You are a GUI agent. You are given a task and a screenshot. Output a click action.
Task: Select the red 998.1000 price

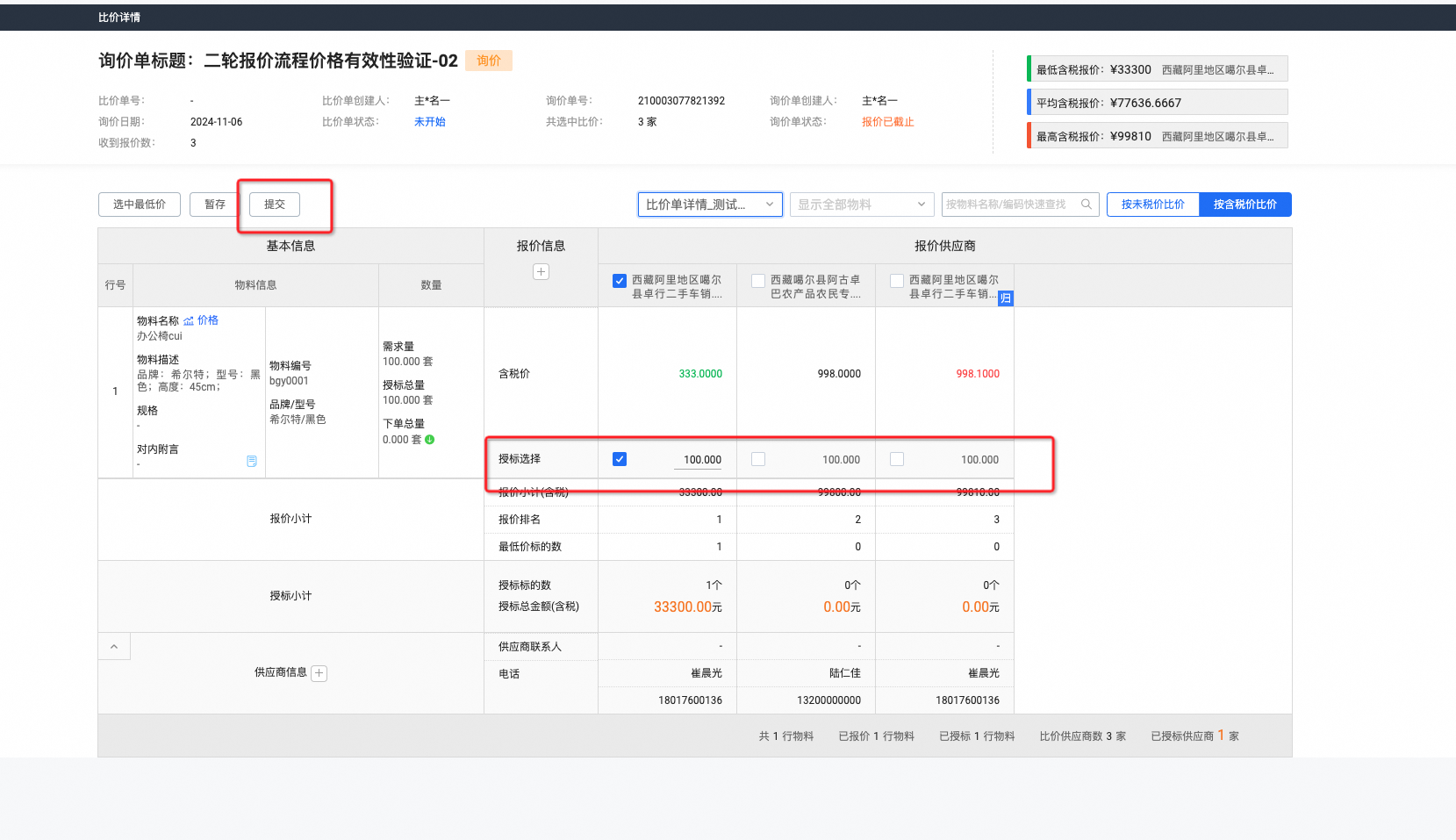pos(978,374)
